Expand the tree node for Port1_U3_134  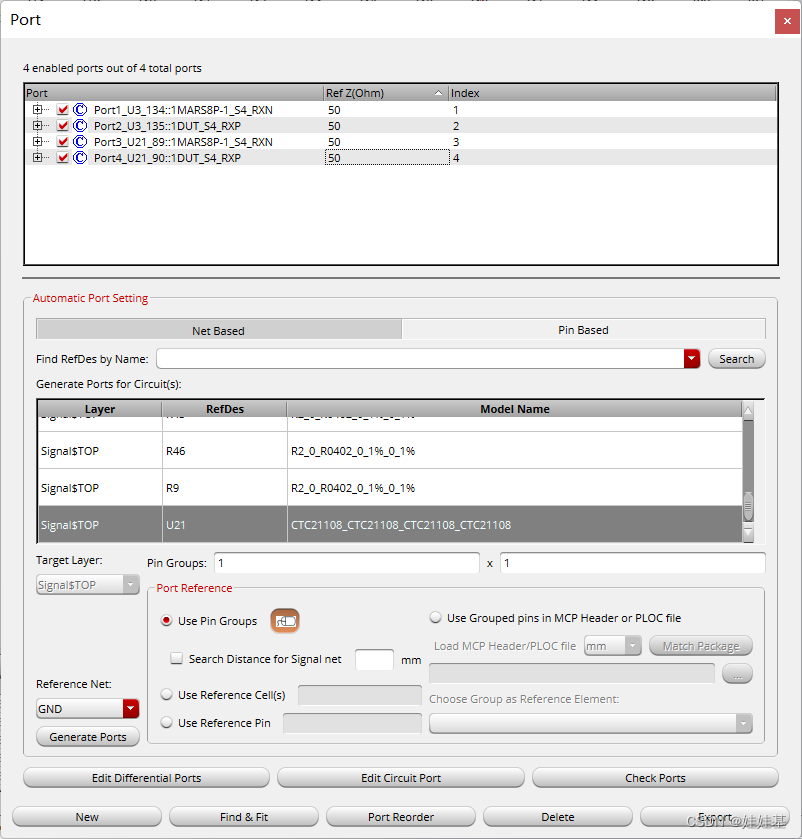36,110
